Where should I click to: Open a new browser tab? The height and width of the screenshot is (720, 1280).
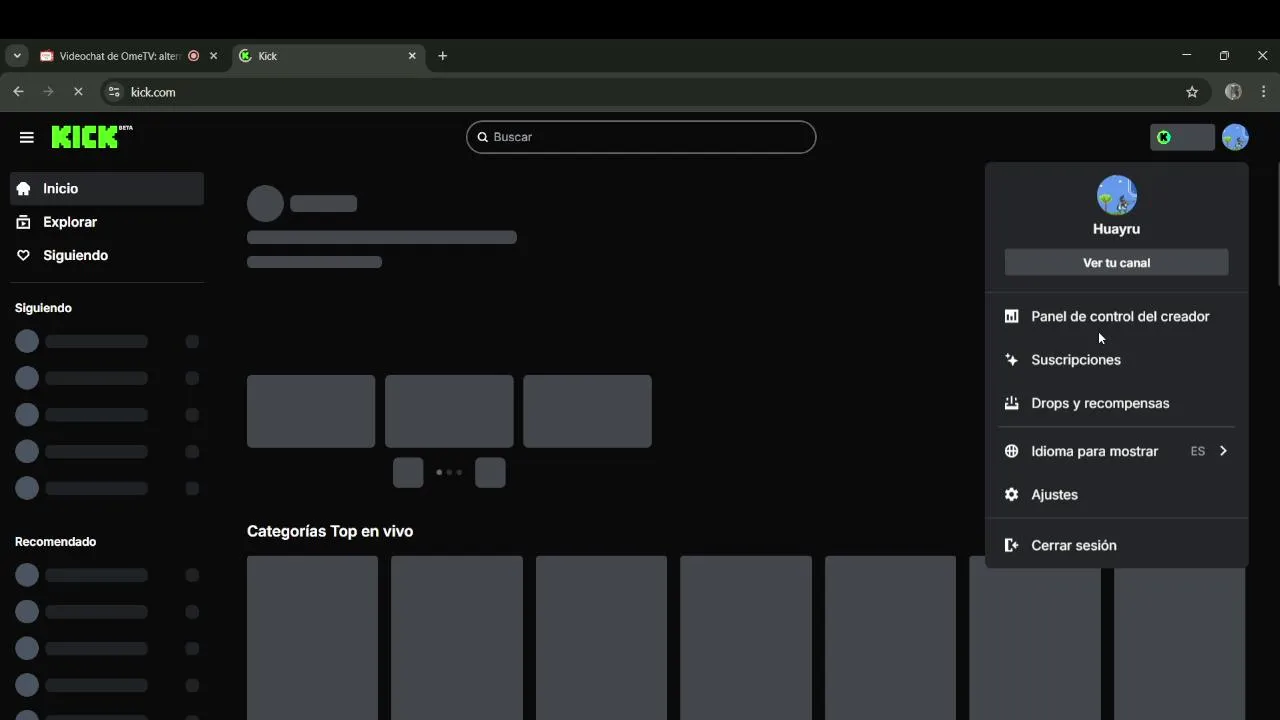(x=443, y=56)
